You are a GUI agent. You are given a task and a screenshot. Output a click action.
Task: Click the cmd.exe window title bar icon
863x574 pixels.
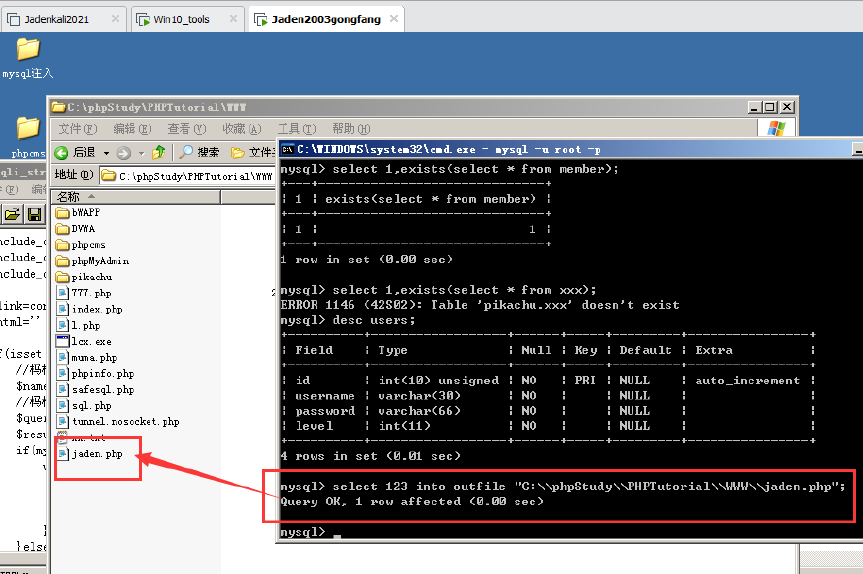[x=287, y=149]
